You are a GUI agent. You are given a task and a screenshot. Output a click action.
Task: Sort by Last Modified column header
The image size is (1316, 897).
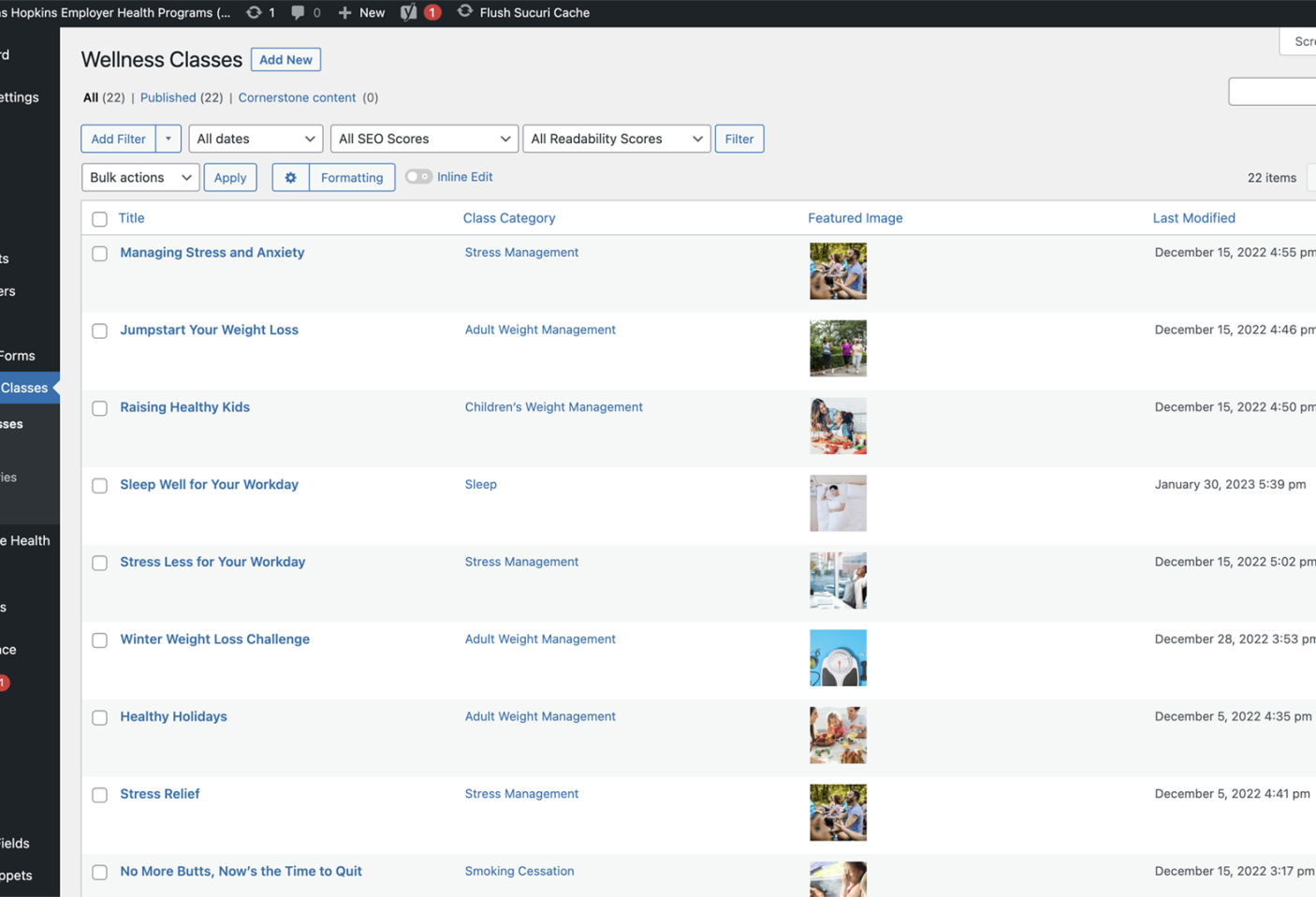point(1193,218)
